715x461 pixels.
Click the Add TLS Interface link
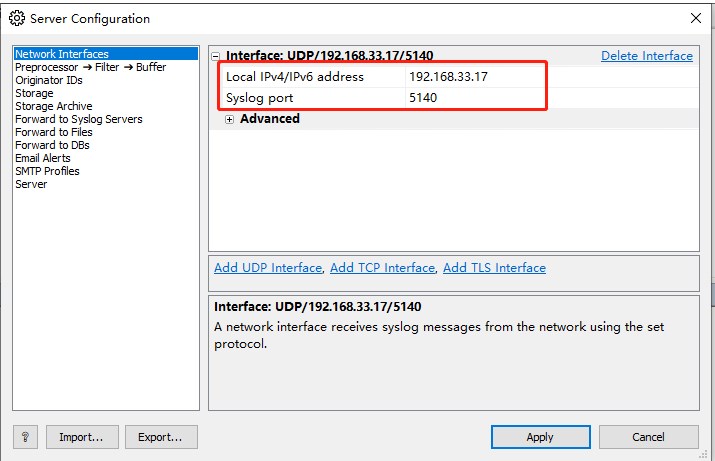tap(494, 268)
